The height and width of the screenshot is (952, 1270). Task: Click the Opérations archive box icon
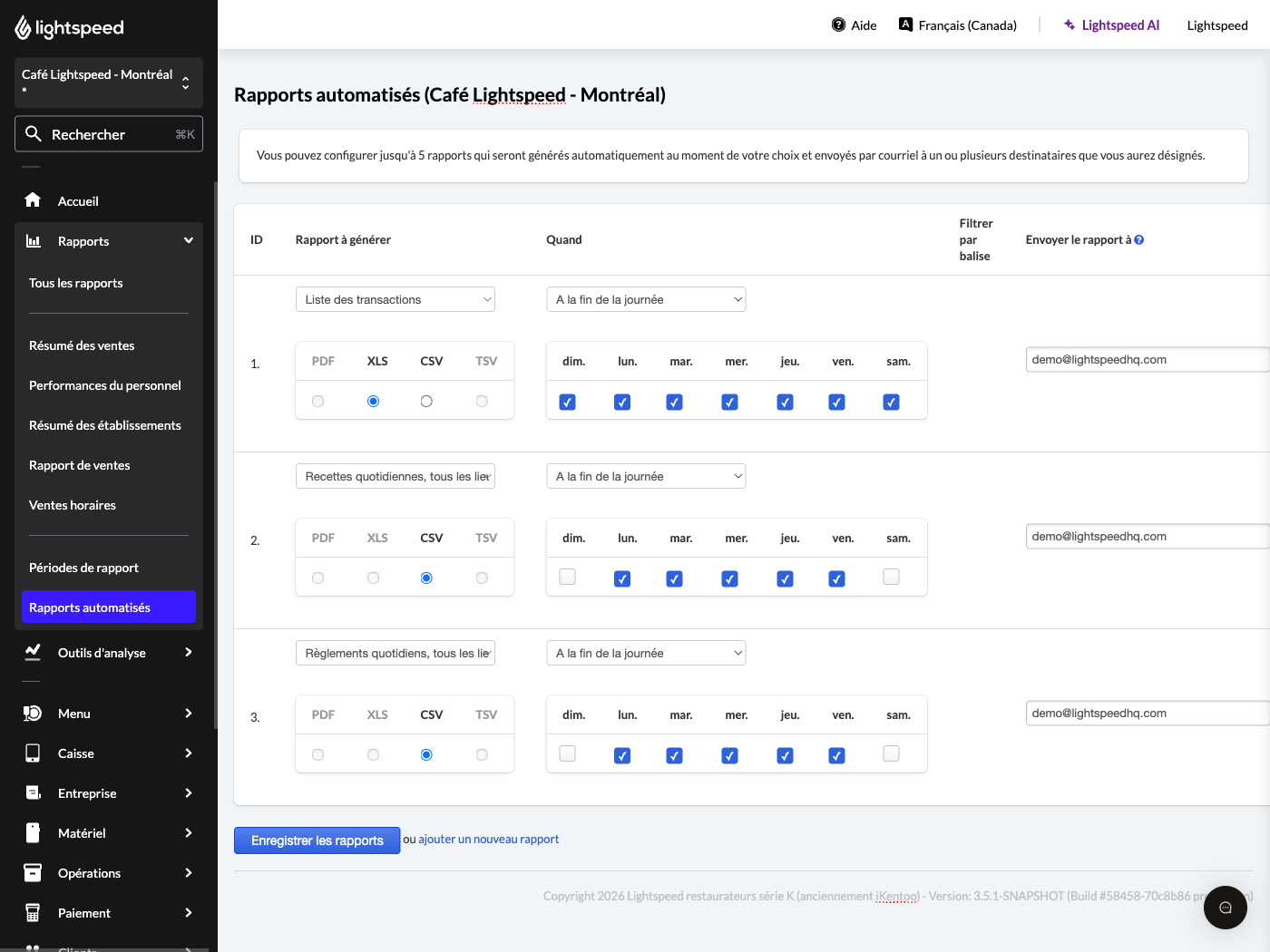click(x=33, y=873)
